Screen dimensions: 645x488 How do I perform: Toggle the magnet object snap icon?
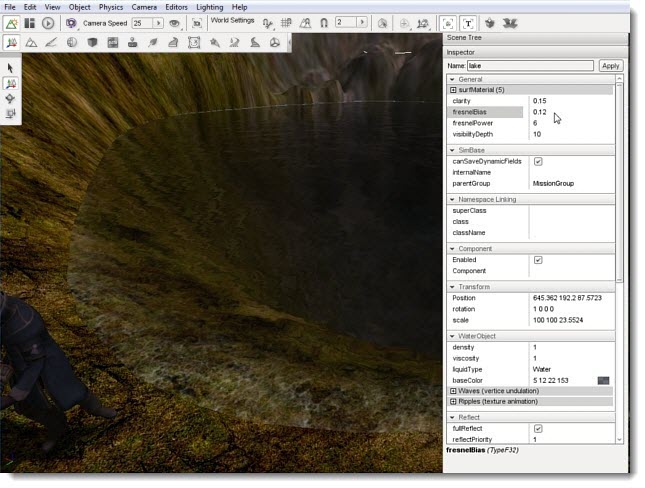(x=324, y=23)
